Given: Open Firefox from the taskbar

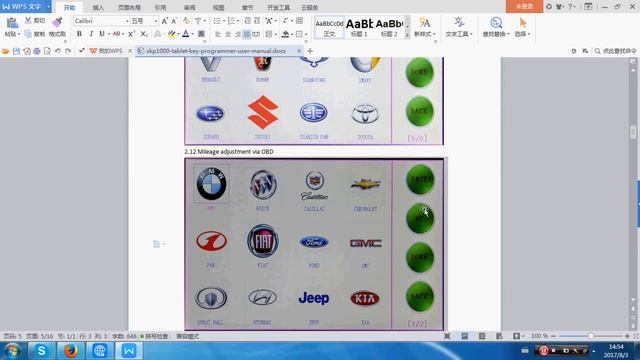Looking at the screenshot, I should 70,351.
